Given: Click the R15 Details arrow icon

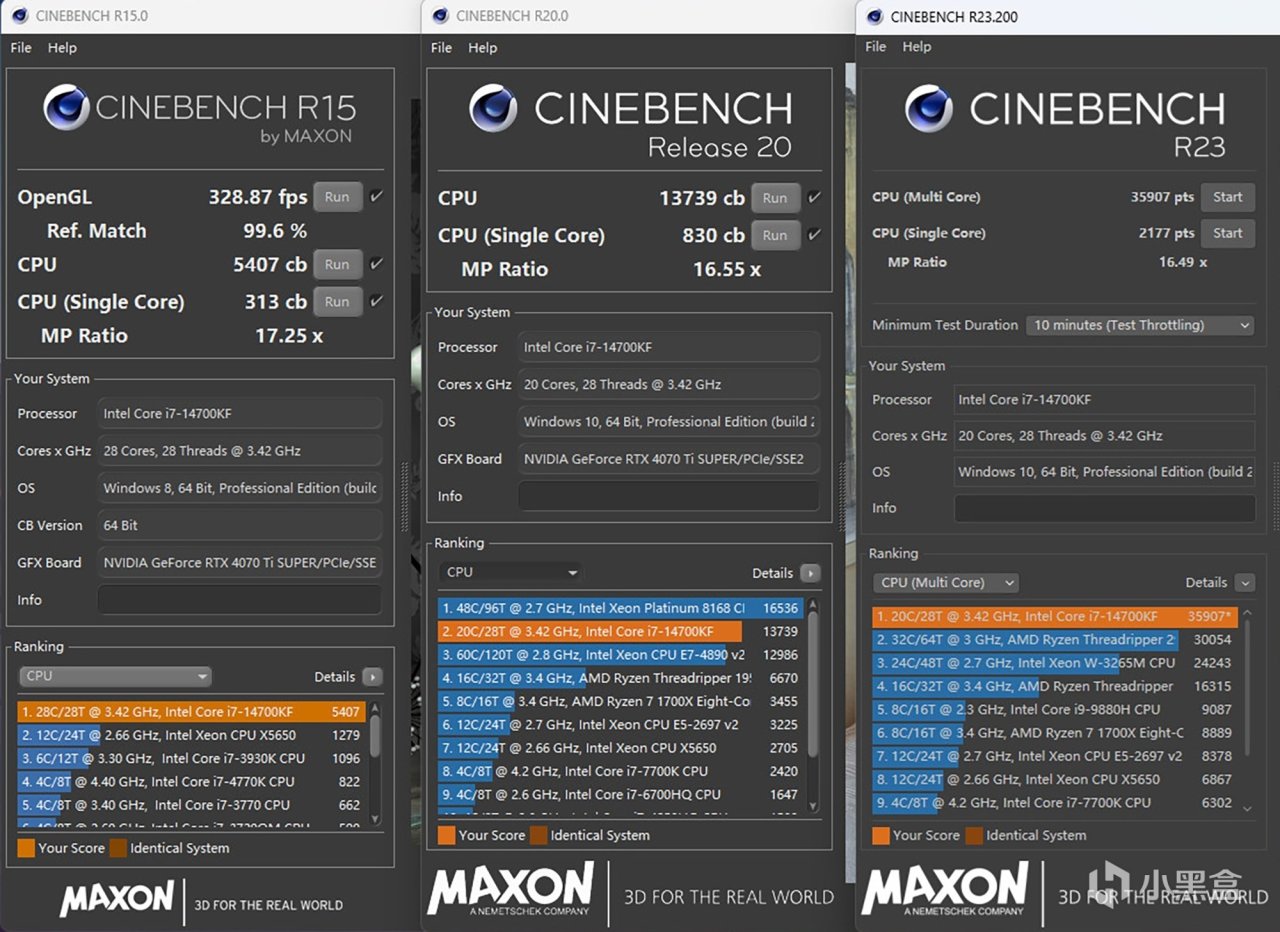Looking at the screenshot, I should tap(372, 677).
